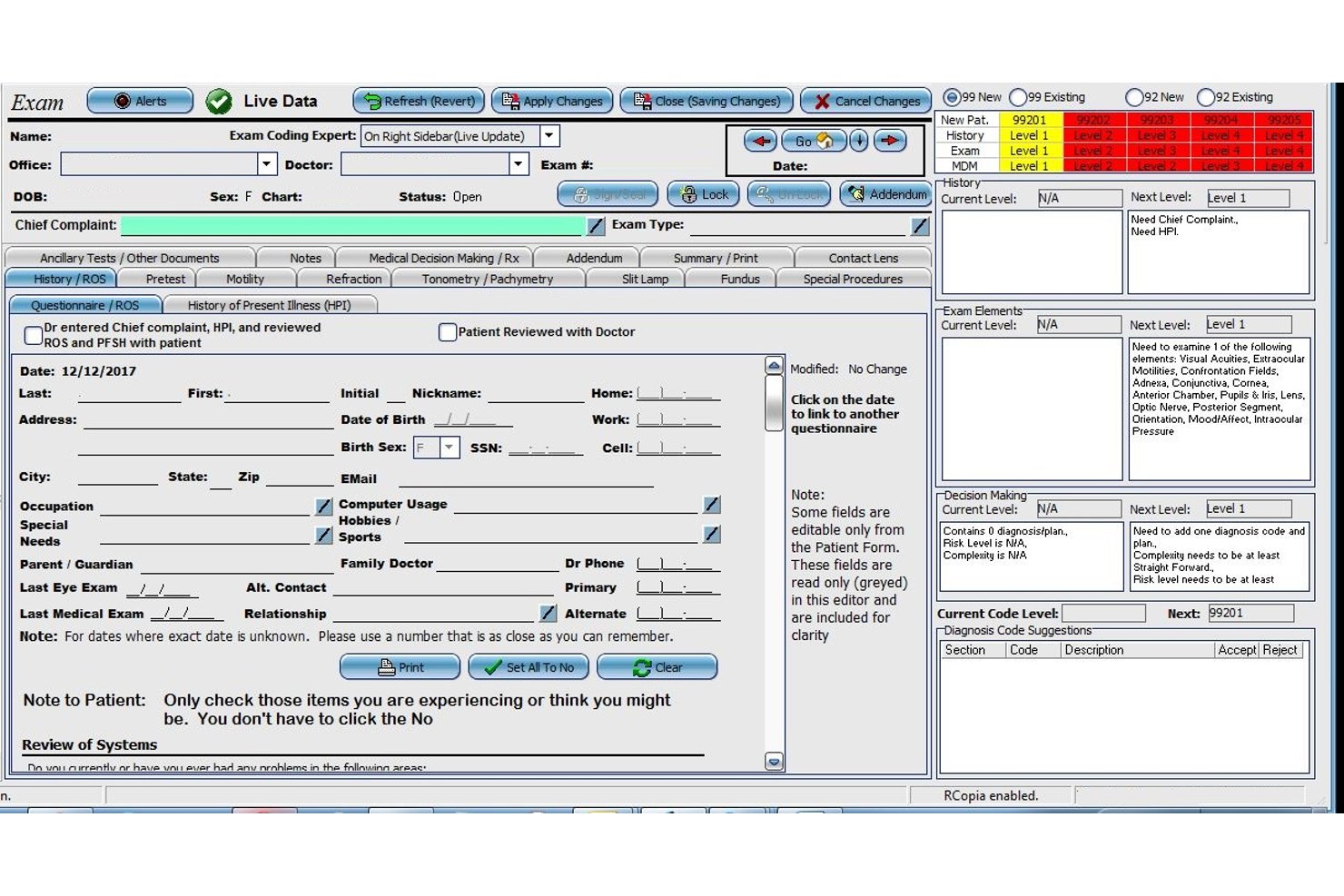This screenshot has height=896, width=1344.
Task: Click the Date of Birth field
Action: click(472, 419)
